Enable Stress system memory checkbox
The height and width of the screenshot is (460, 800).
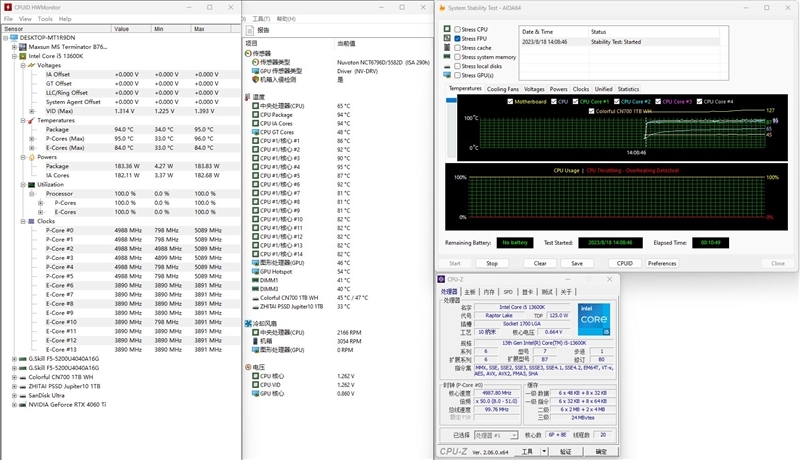(458, 57)
